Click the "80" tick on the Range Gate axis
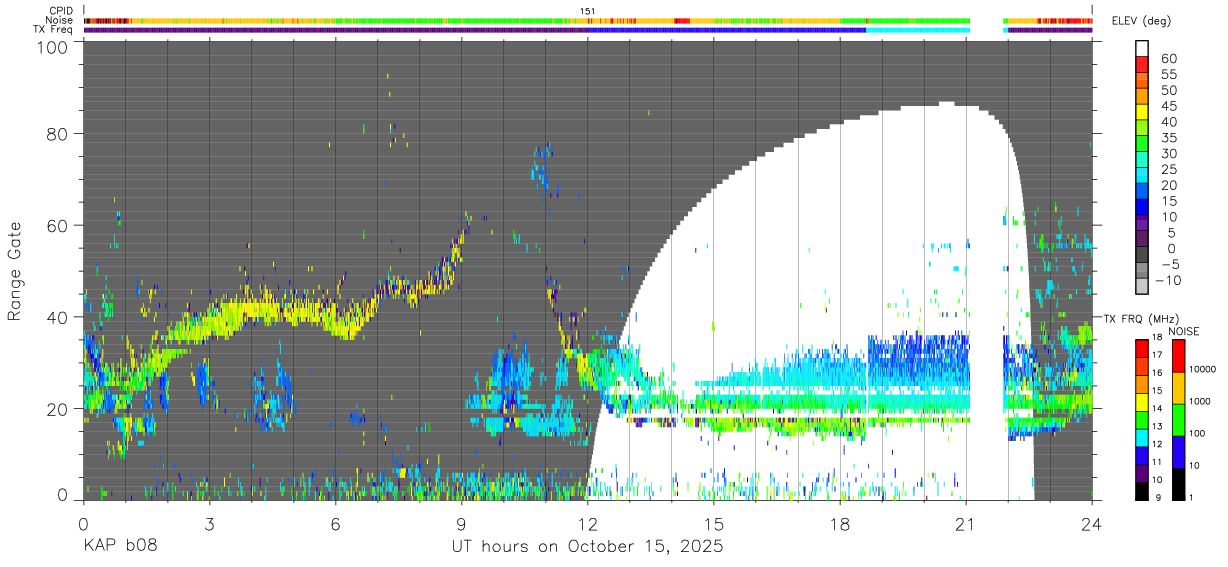 point(56,135)
